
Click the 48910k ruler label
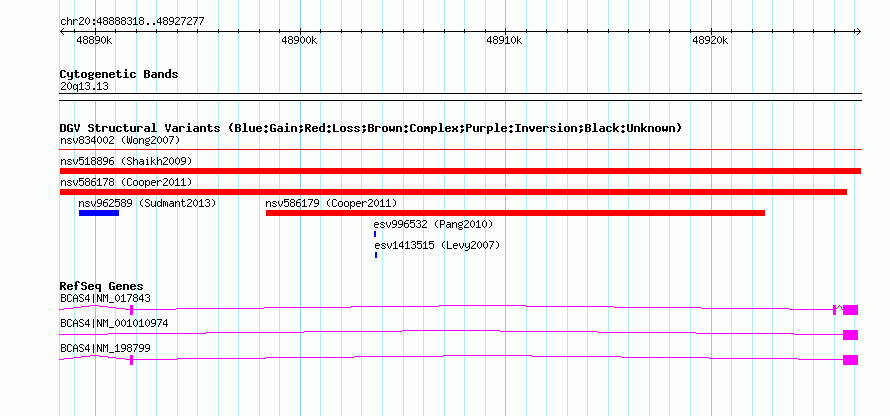coord(505,41)
